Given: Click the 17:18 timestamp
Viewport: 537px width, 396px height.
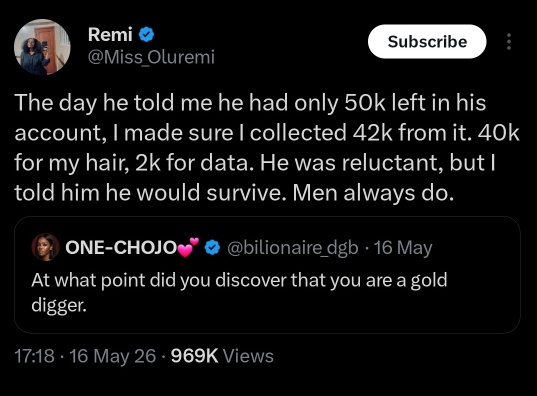Looking at the screenshot, I should (34, 356).
